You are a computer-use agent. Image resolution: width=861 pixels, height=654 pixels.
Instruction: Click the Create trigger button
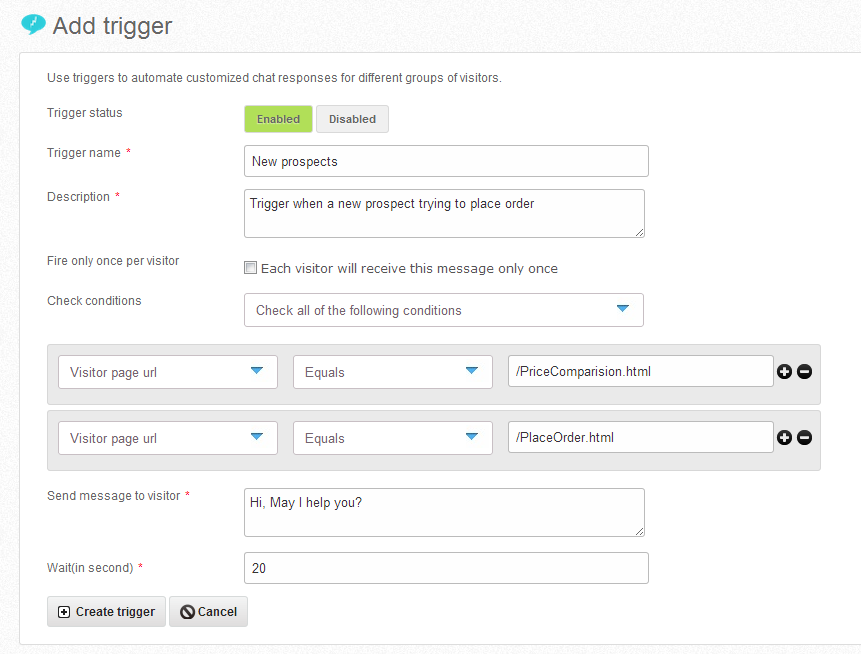pos(107,612)
